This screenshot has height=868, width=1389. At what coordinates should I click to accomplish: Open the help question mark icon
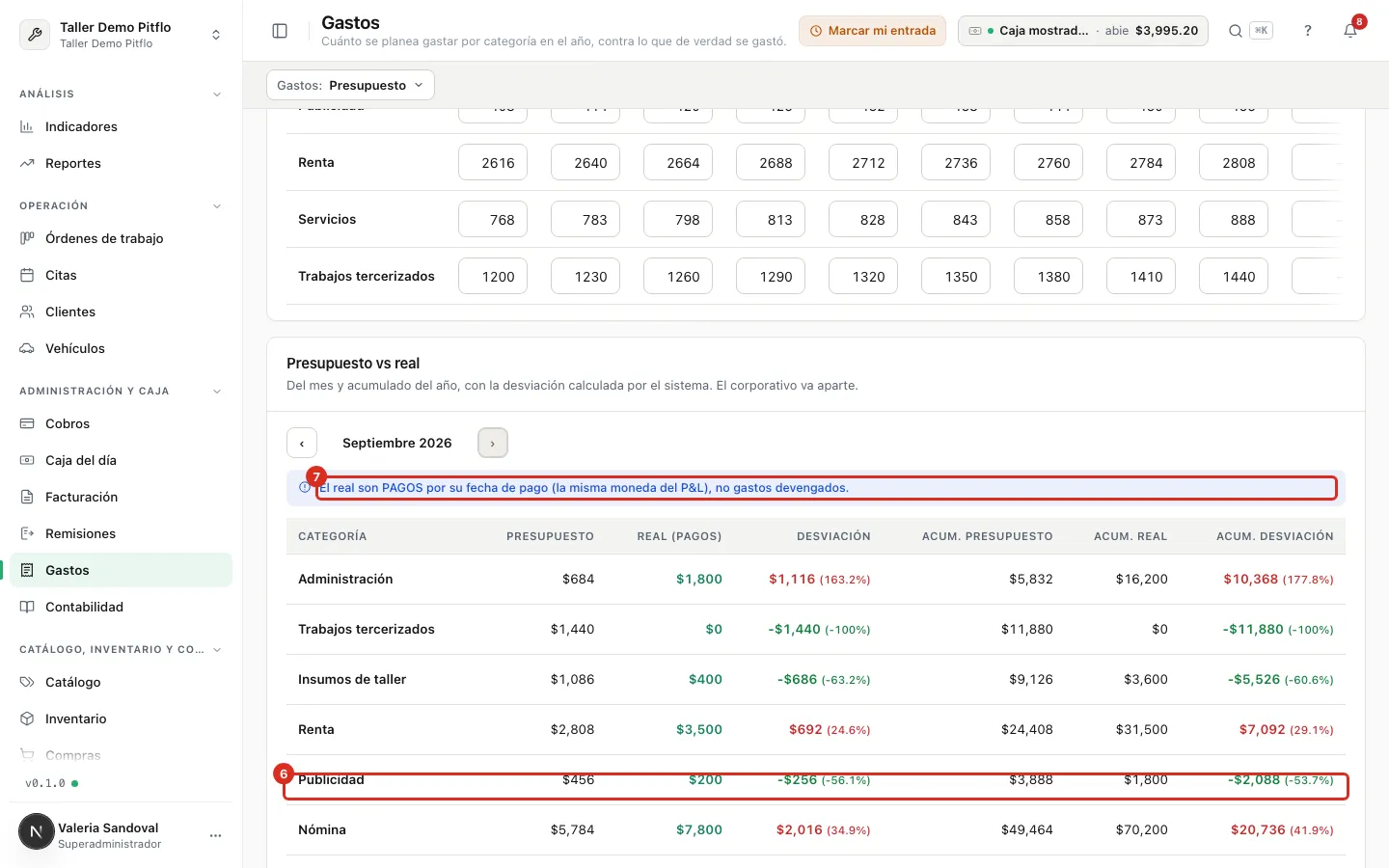(x=1308, y=31)
